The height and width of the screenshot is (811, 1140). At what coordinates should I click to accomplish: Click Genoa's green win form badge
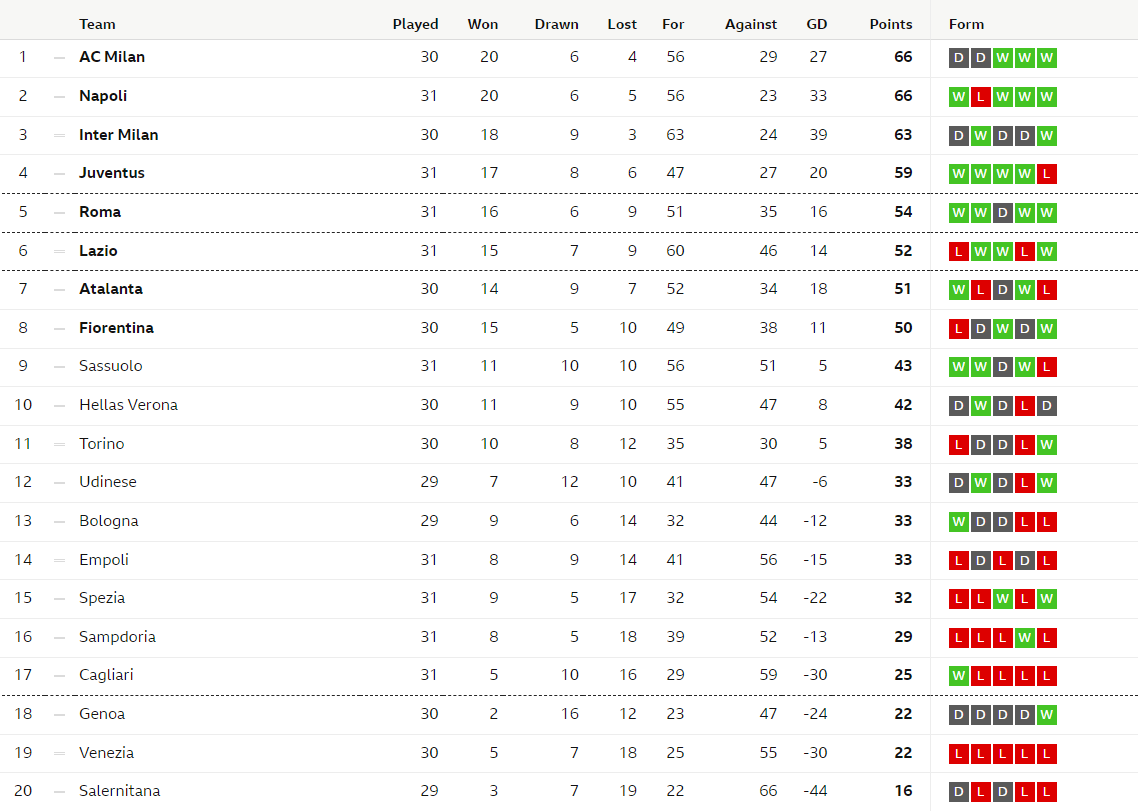(1046, 715)
